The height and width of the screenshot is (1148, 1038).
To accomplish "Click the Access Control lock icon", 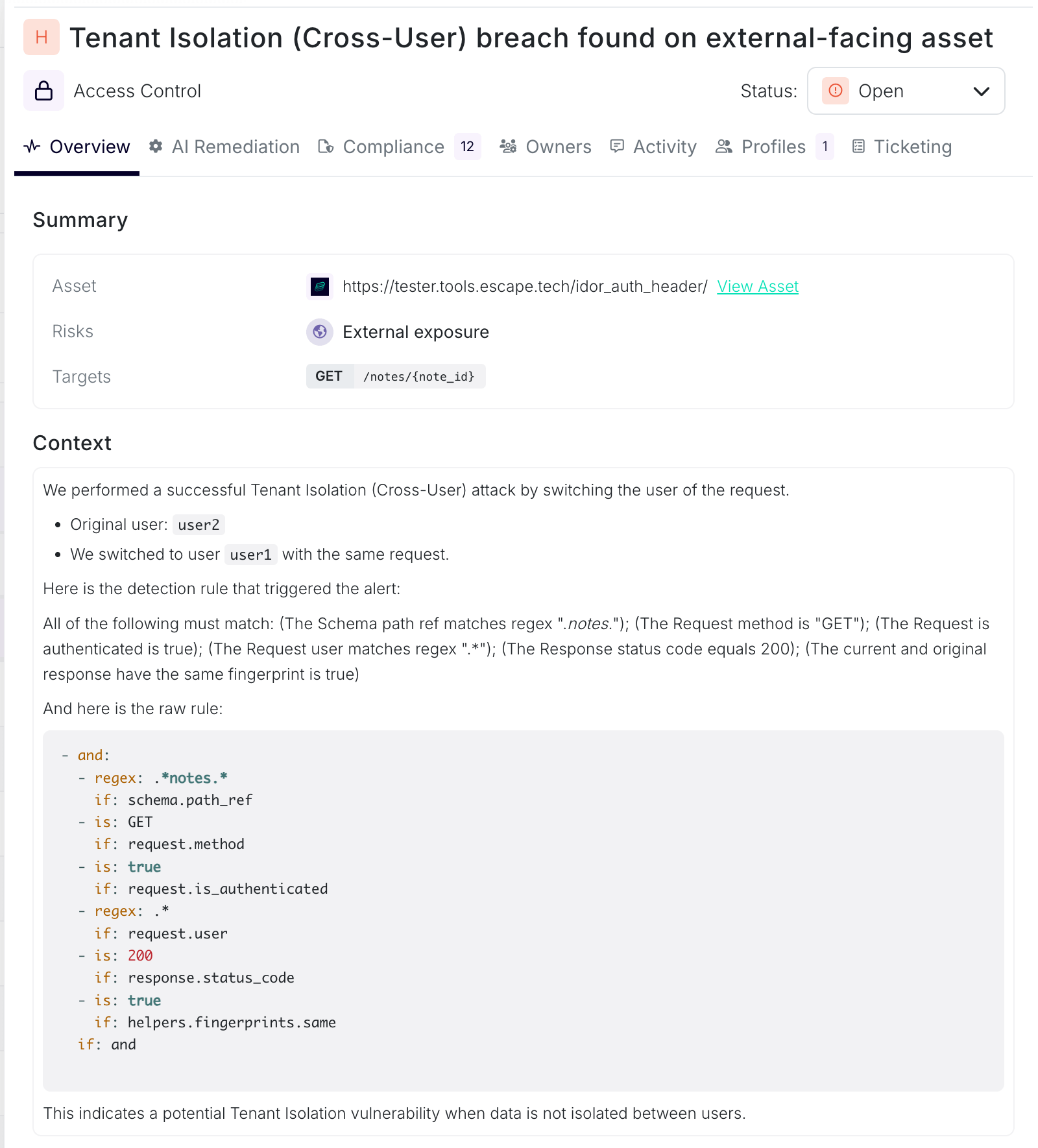I will (x=43, y=91).
